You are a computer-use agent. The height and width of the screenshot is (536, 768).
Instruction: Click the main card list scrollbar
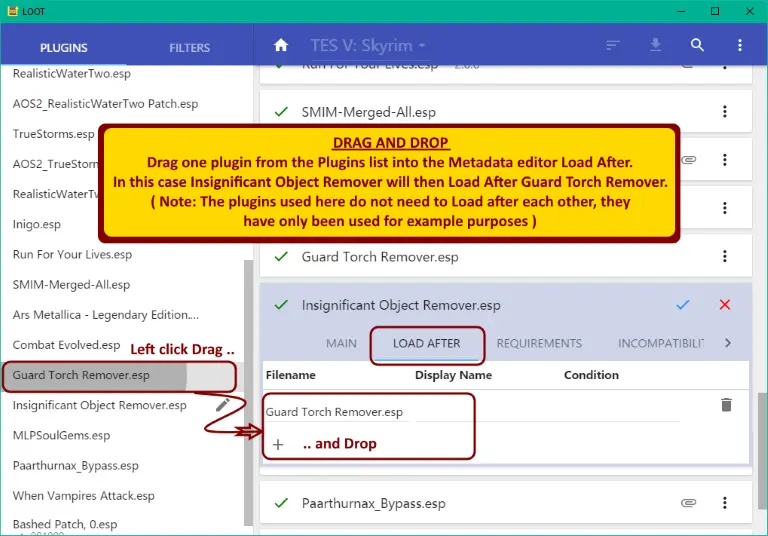[762, 451]
